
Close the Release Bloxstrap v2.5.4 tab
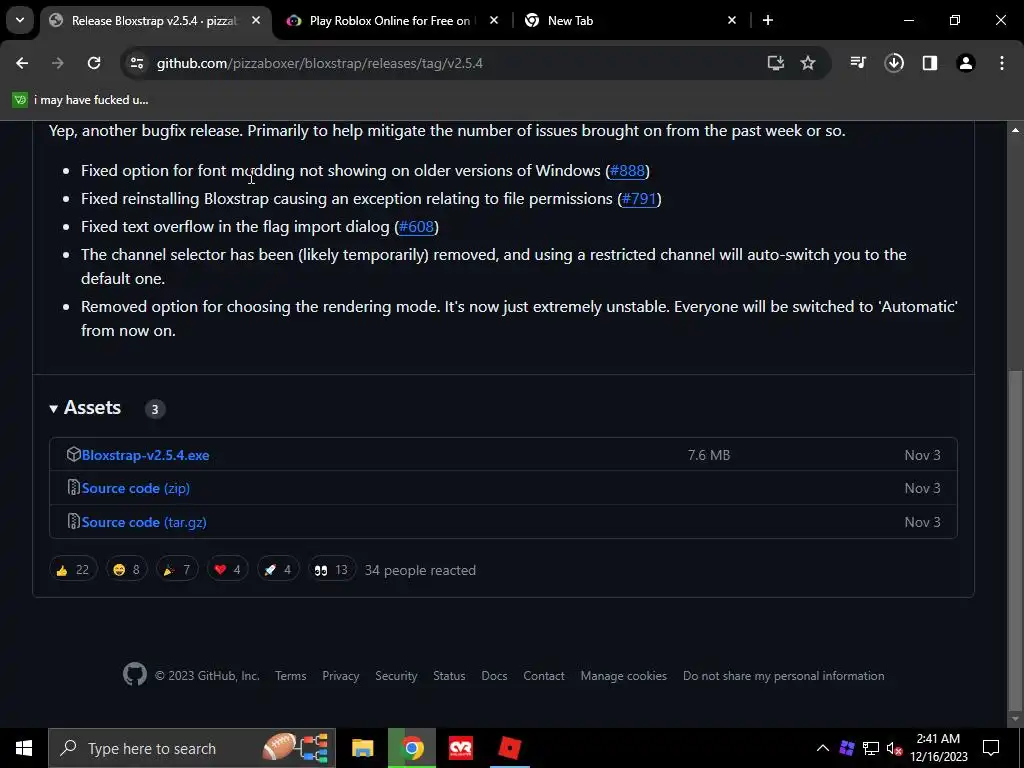pos(256,21)
